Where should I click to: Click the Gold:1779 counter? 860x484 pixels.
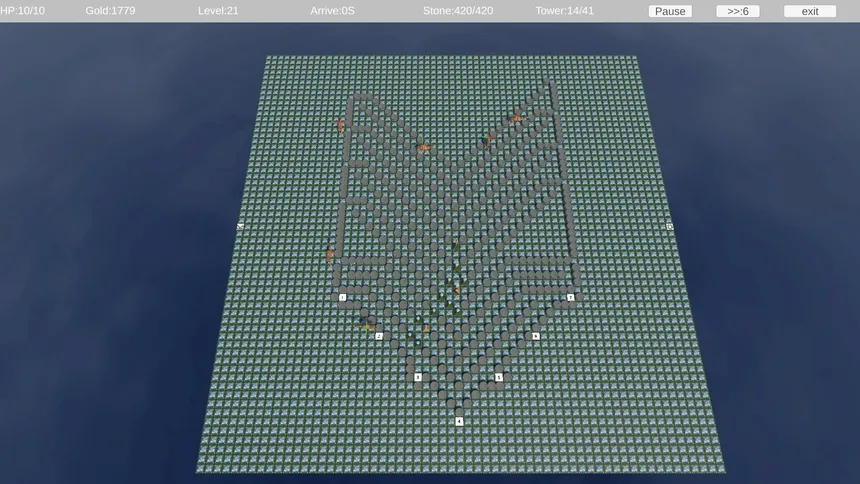[x=110, y=10]
